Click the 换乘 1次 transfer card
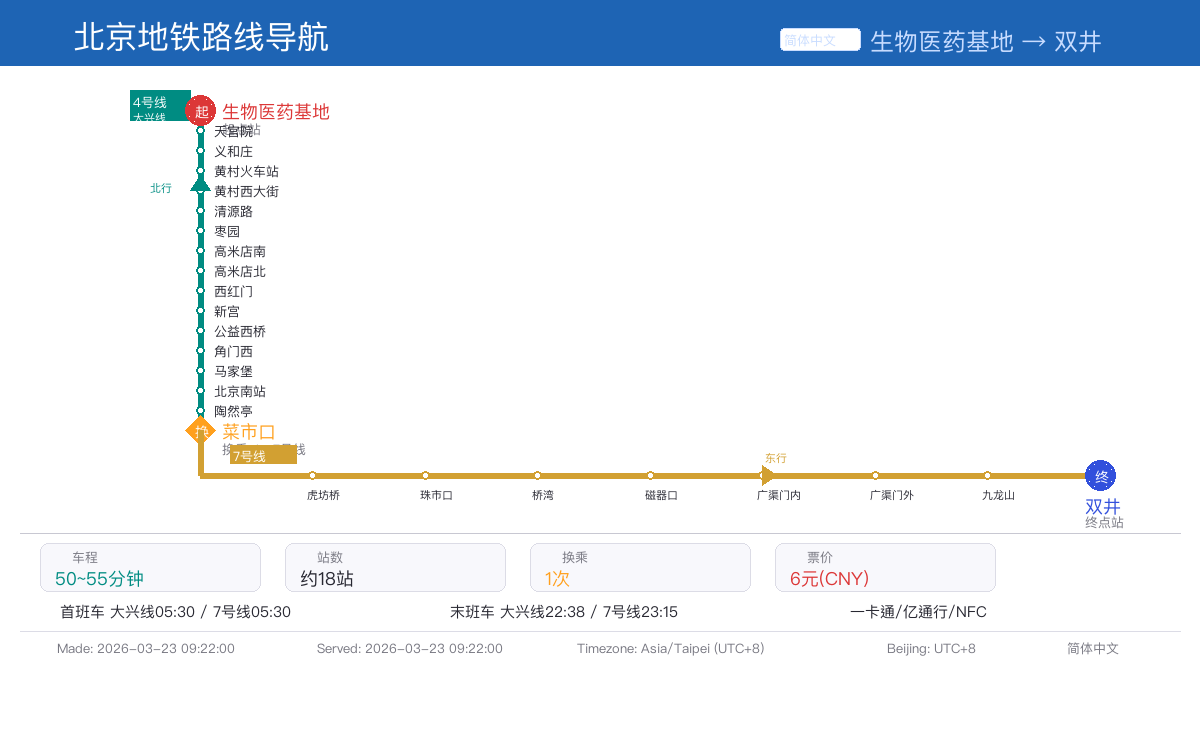Viewport: 1200px width, 740px height. tap(640, 568)
